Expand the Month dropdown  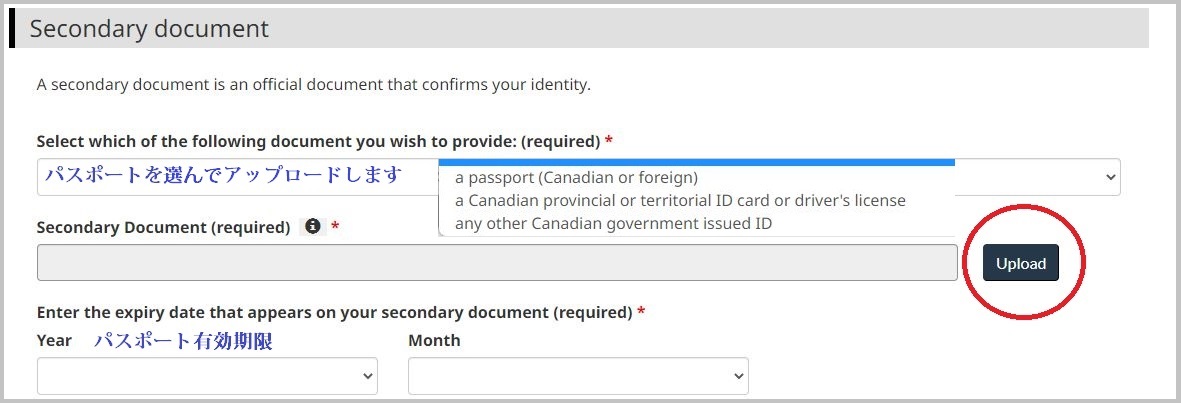tap(578, 375)
